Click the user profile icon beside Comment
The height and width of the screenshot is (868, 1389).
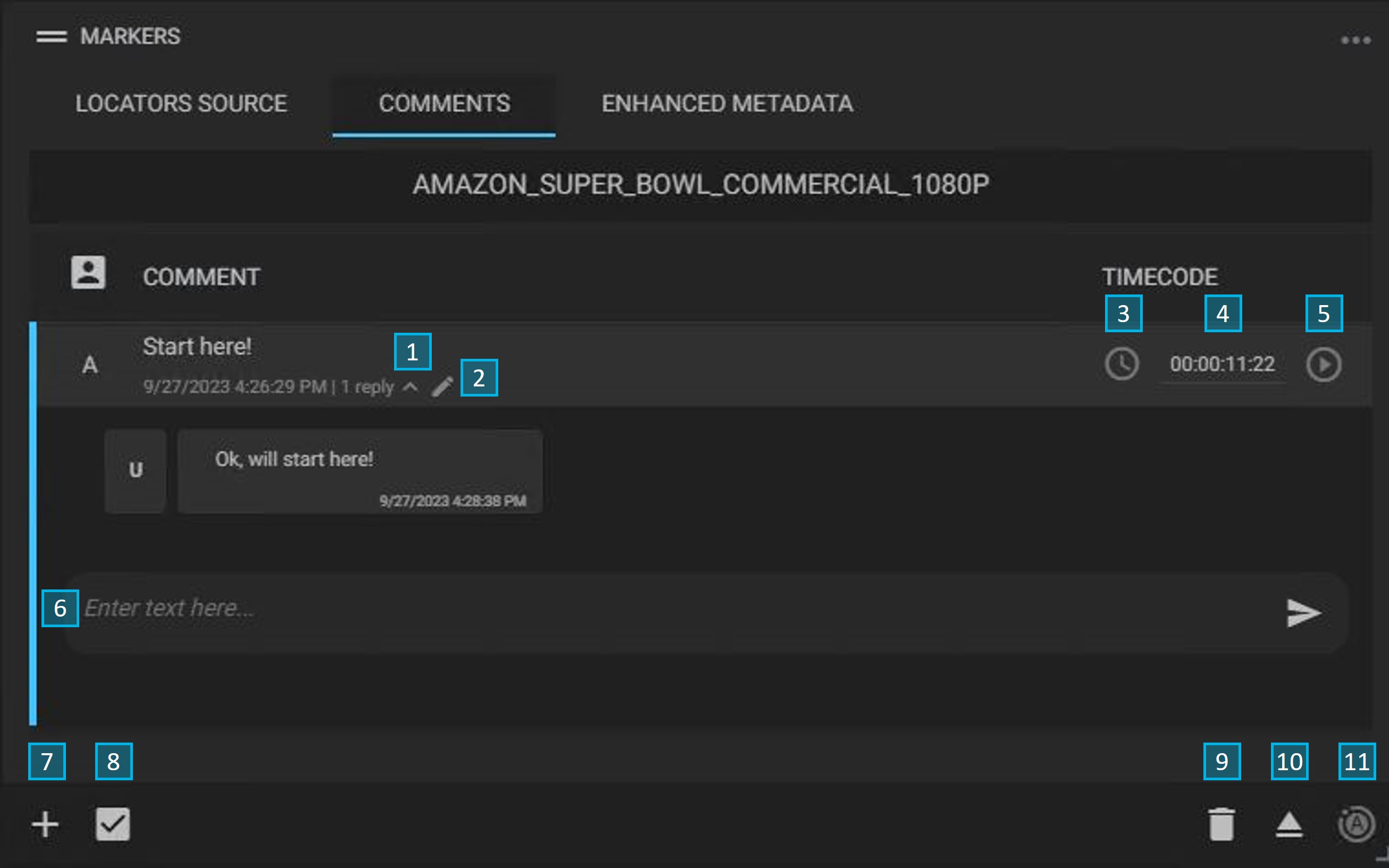88,272
